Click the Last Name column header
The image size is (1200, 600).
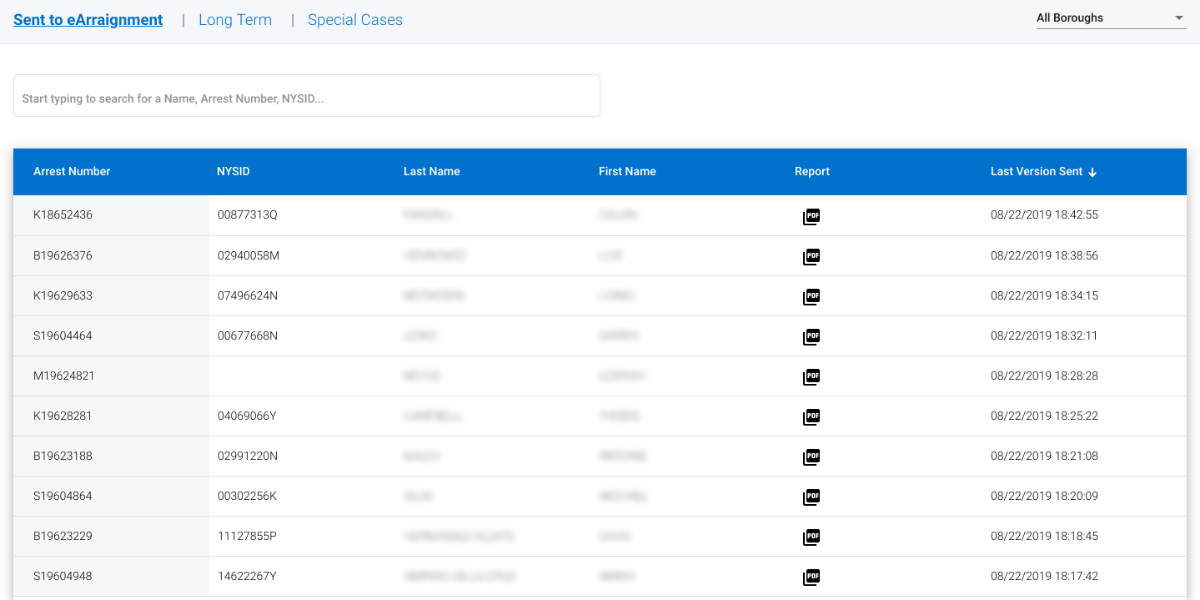tap(432, 171)
